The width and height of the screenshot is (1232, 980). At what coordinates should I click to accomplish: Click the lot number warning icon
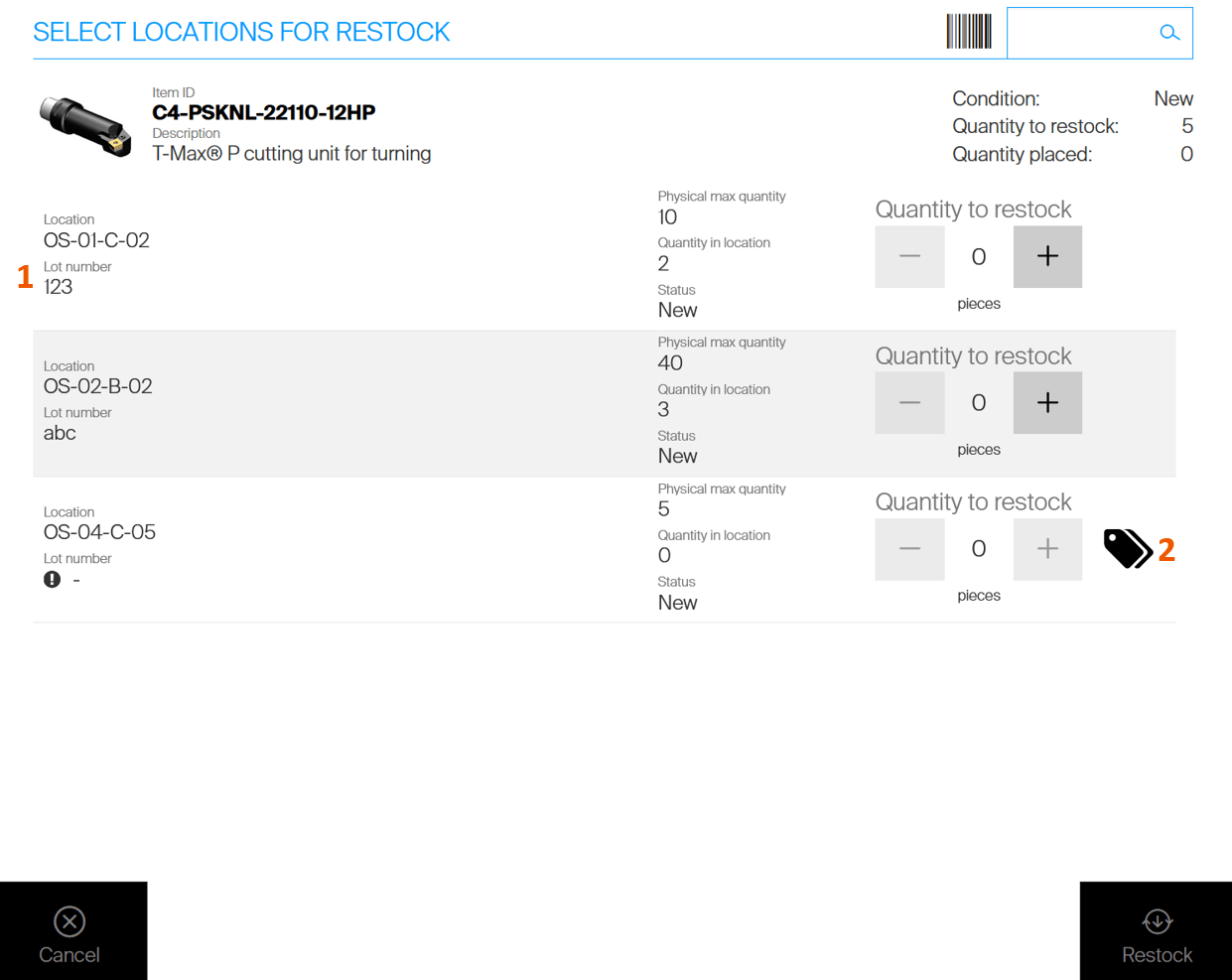(53, 580)
